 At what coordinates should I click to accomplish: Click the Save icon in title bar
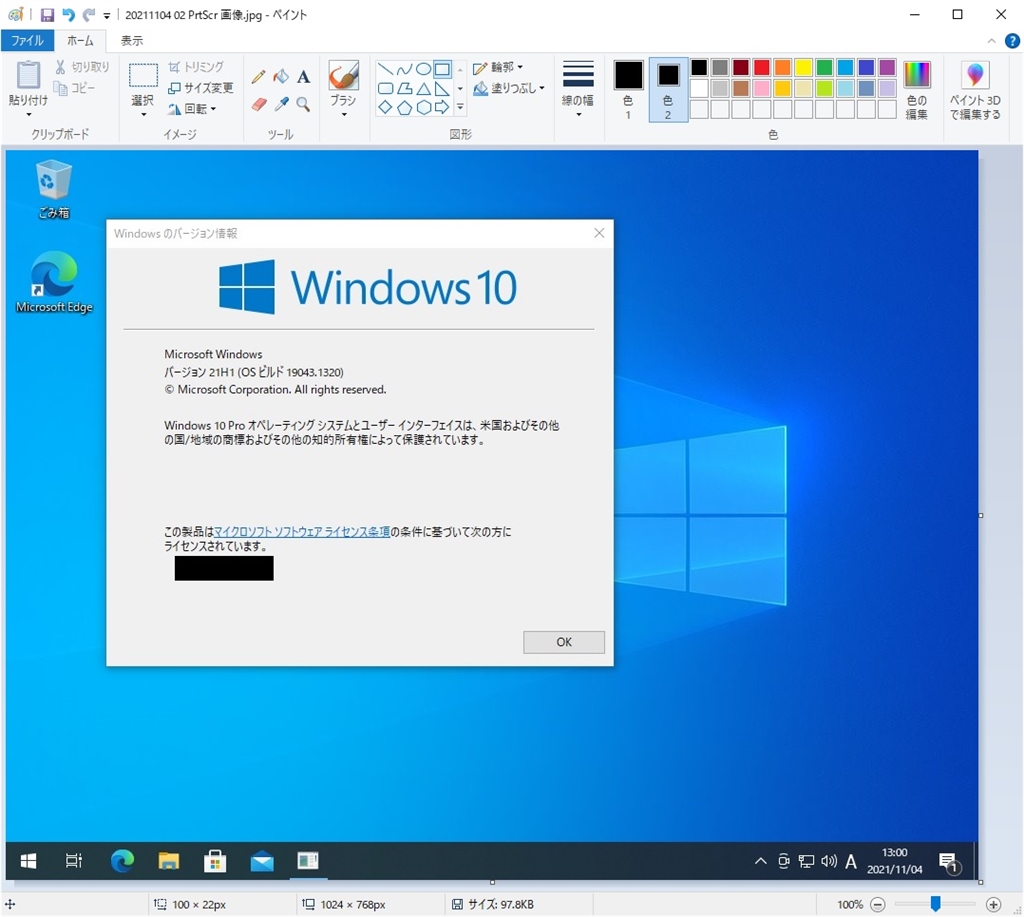click(47, 14)
